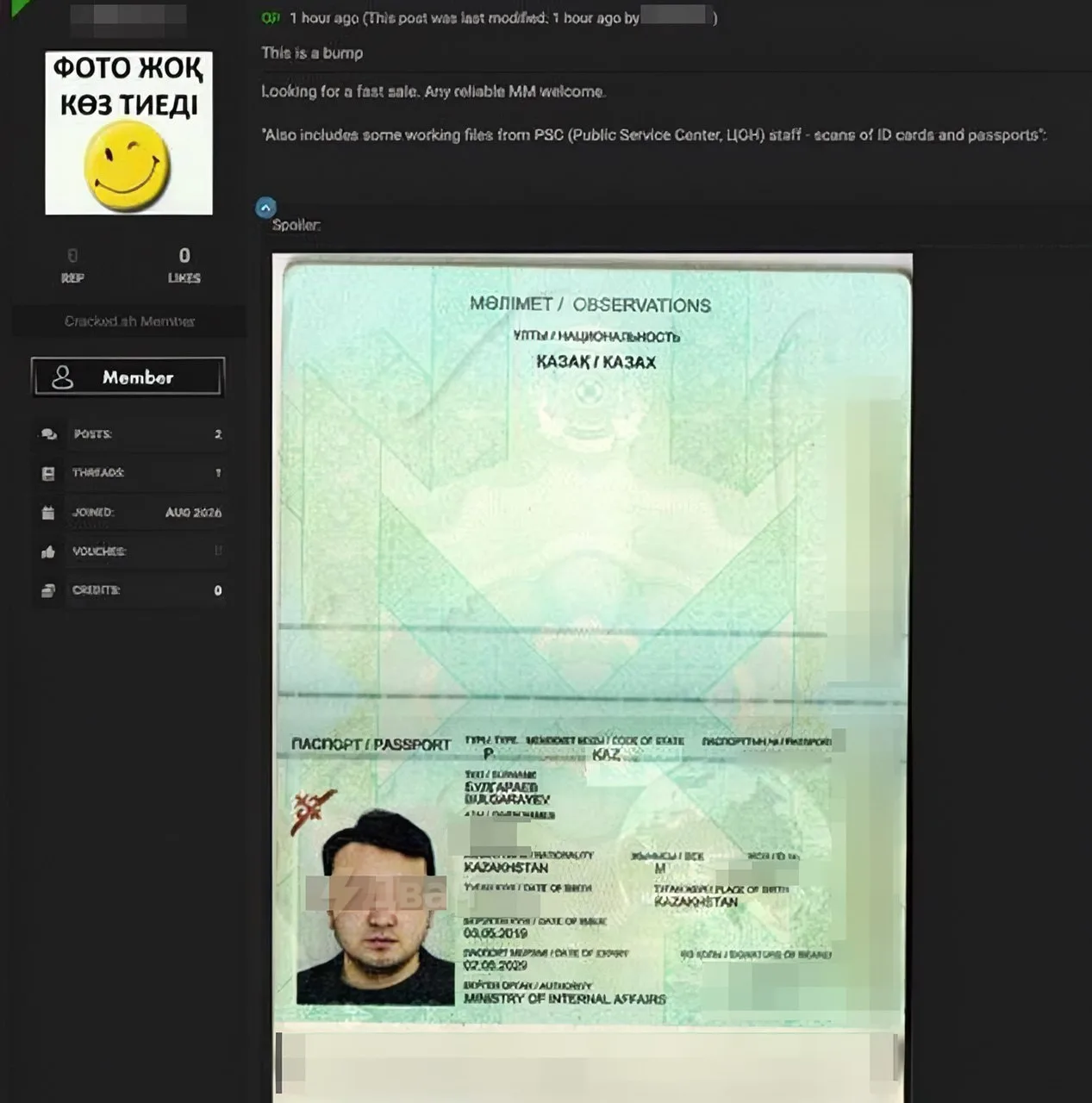Click the Vouches thumbs-up icon
Image resolution: width=1092 pixels, height=1103 pixels.
[48, 551]
